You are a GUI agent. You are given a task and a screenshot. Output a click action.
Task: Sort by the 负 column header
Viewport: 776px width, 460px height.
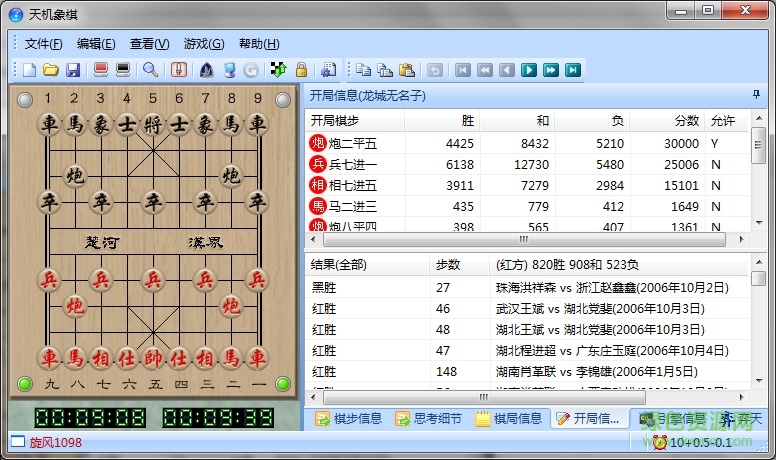tap(592, 121)
